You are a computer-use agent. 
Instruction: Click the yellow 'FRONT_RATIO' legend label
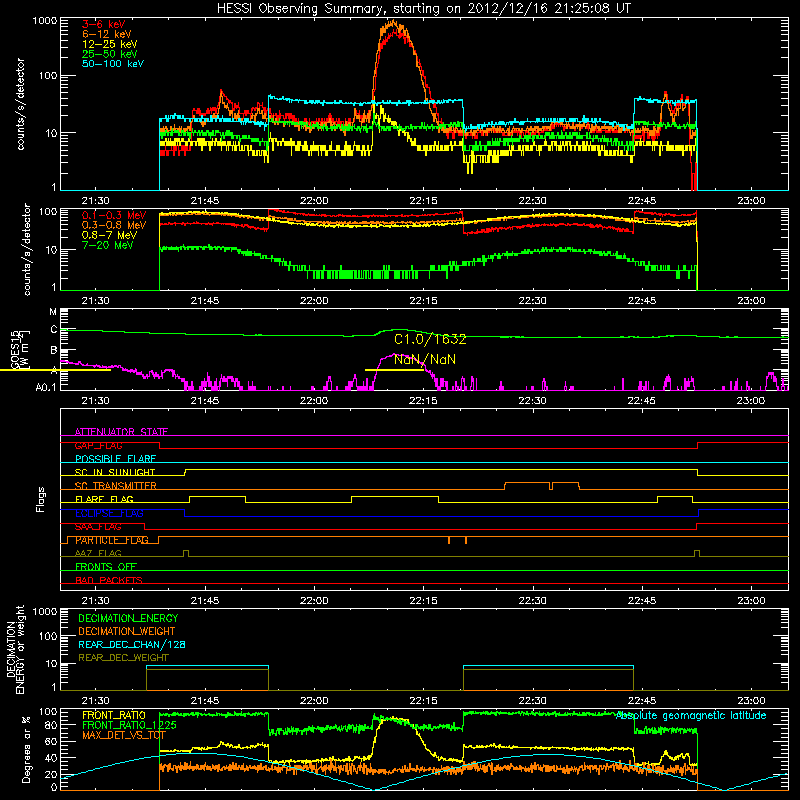click(114, 715)
